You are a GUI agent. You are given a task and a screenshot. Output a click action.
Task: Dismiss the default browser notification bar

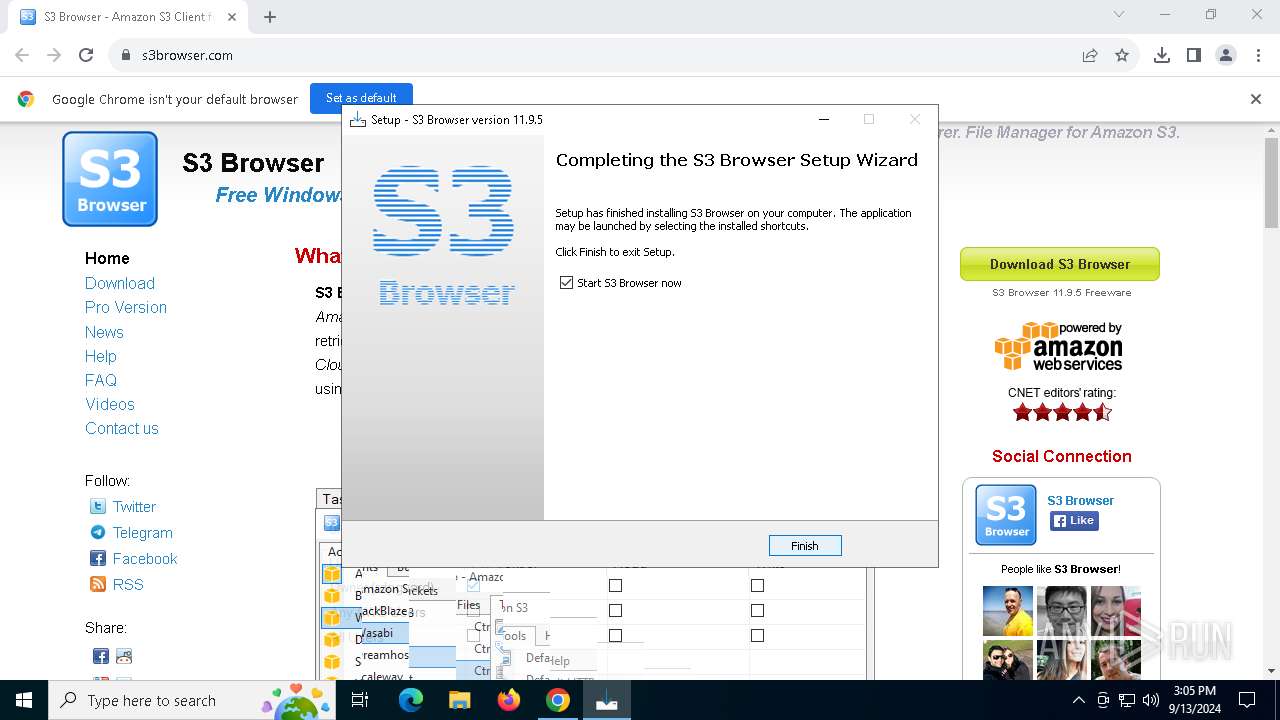[1256, 99]
